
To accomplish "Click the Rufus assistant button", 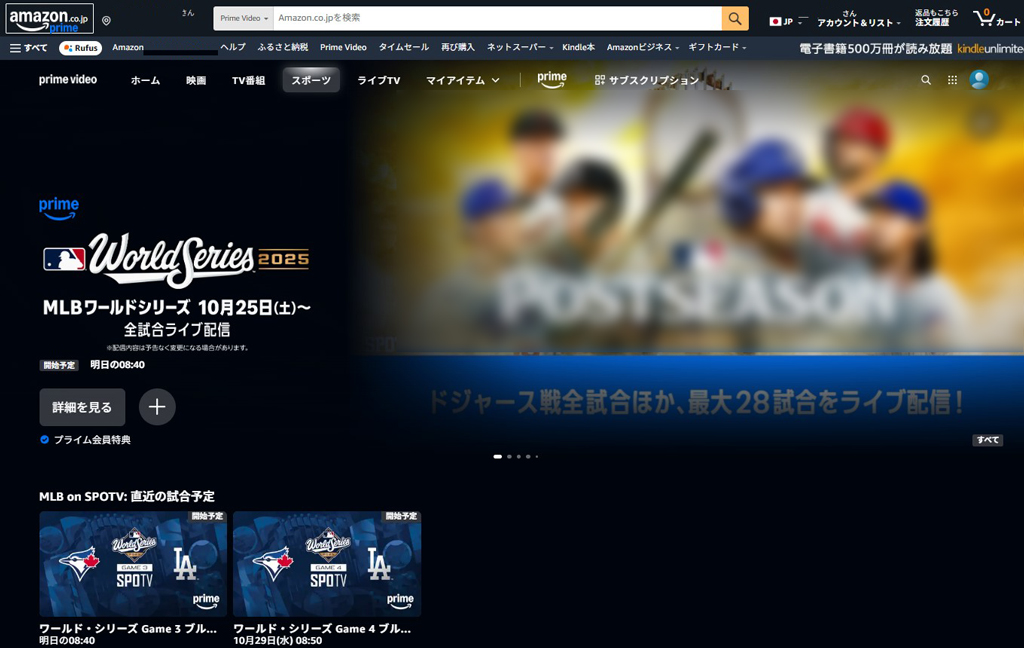I will (80, 47).
